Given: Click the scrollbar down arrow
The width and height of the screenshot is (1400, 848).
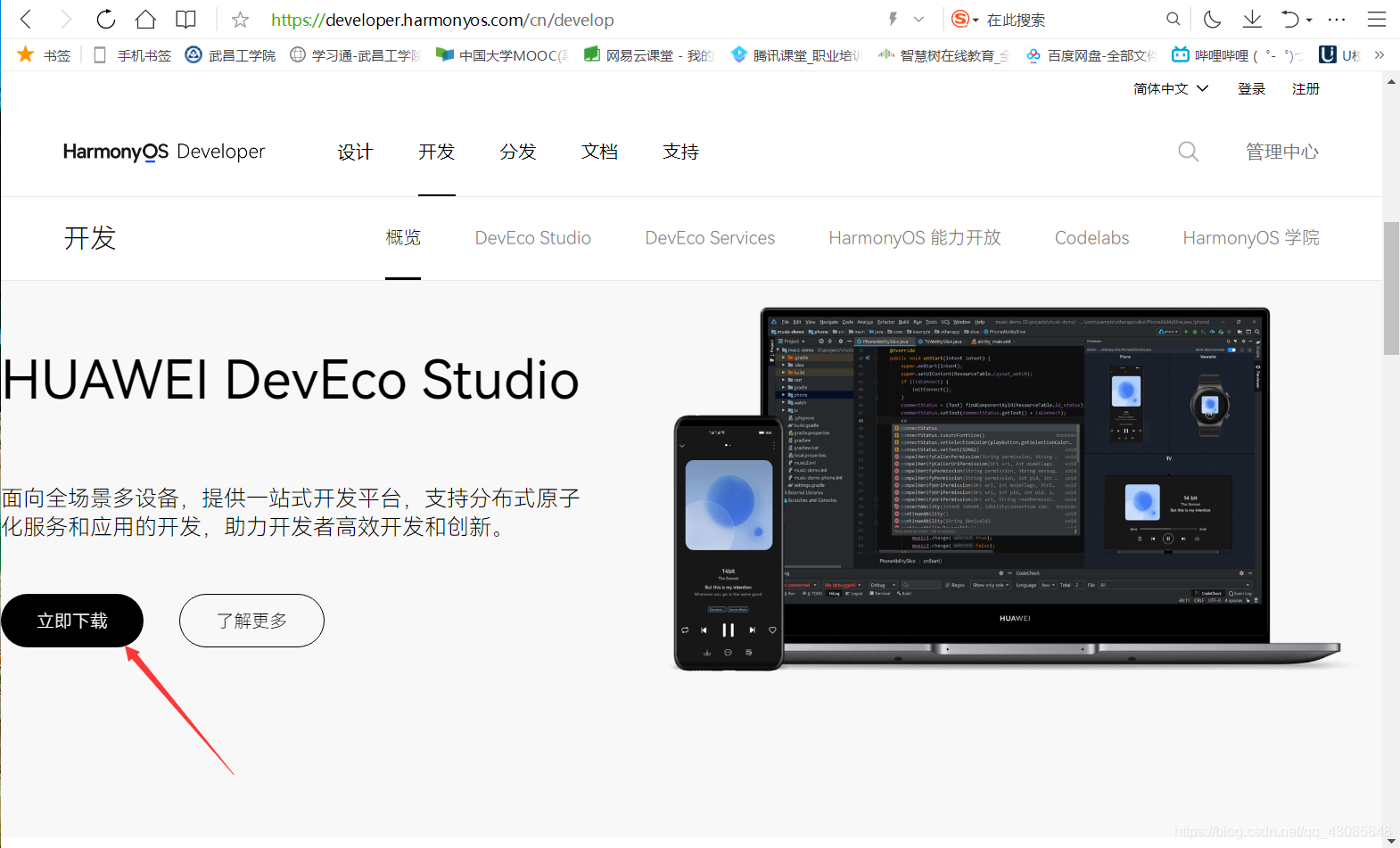Looking at the screenshot, I should tap(1391, 840).
